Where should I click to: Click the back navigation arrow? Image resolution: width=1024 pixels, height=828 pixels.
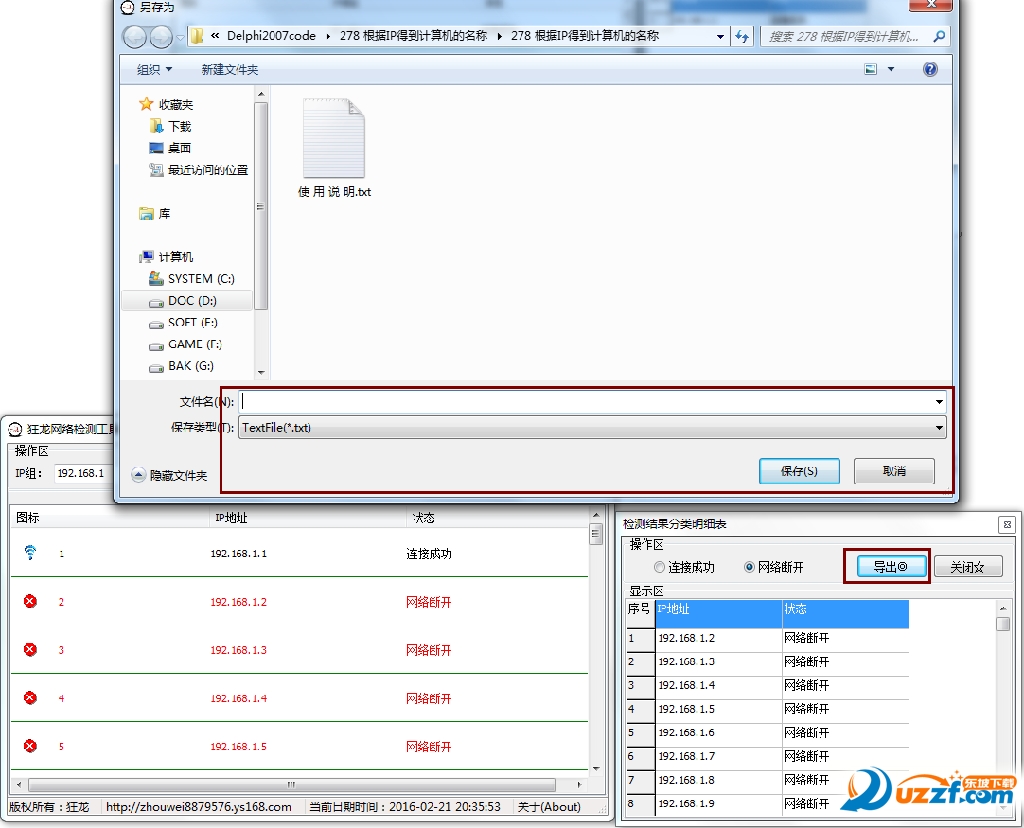click(134, 36)
